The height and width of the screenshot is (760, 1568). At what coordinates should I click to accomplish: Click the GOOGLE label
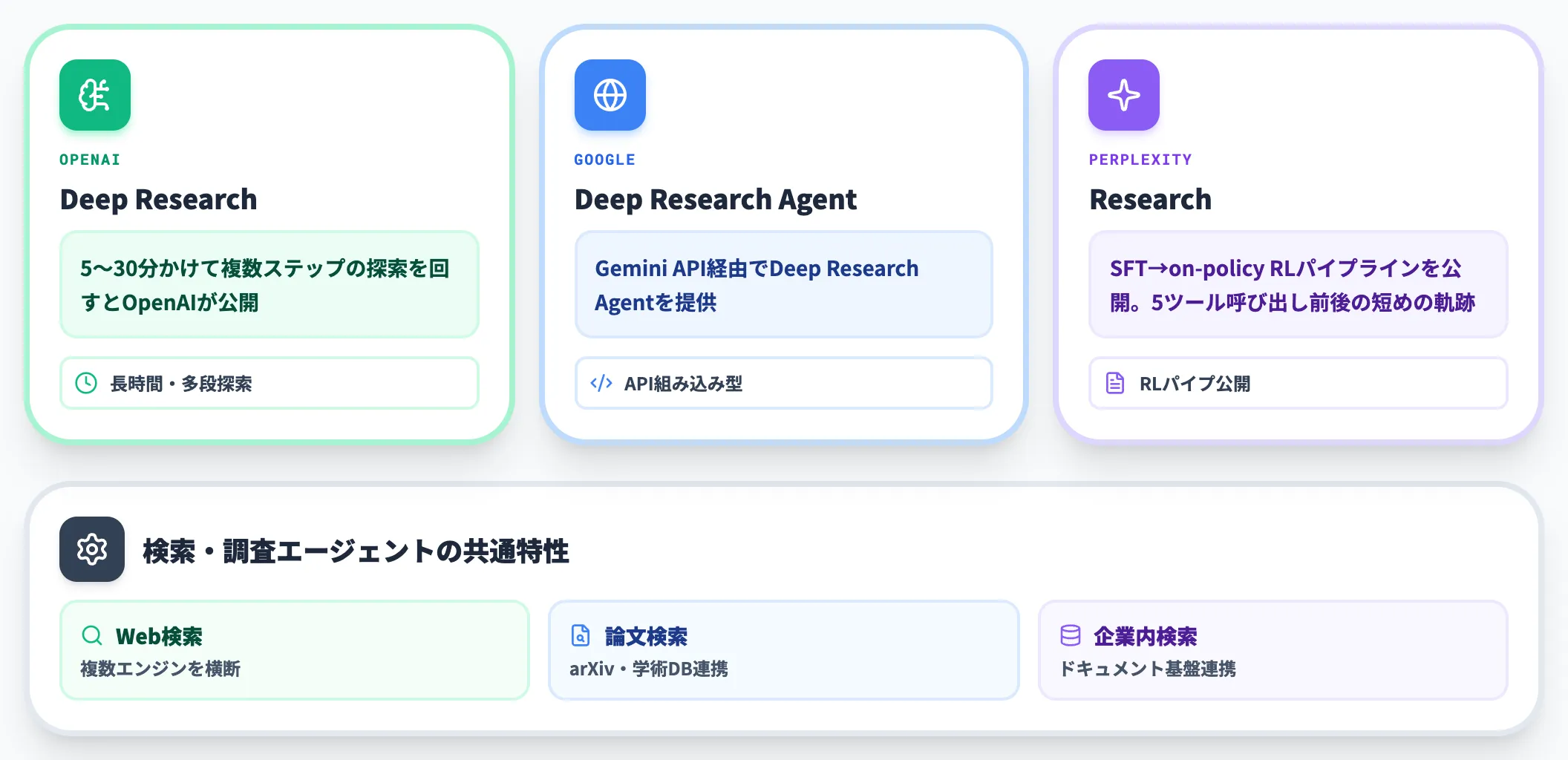pos(604,160)
